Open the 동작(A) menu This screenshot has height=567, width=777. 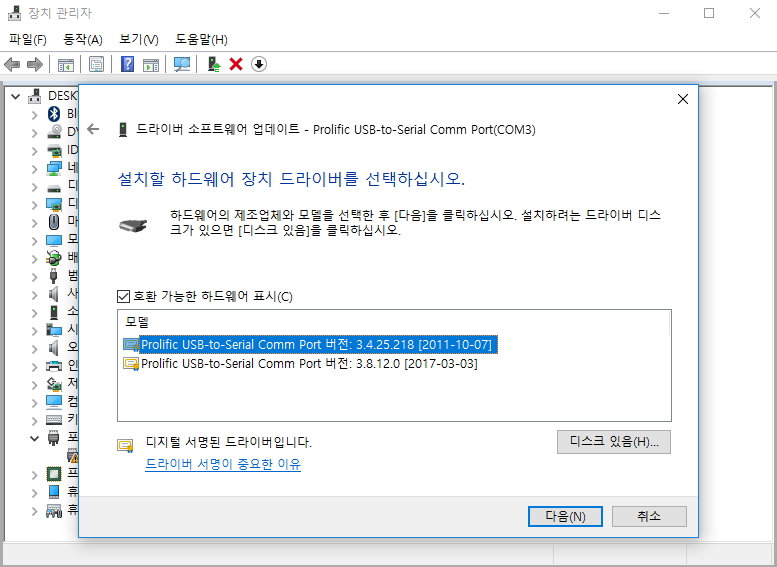[83, 39]
